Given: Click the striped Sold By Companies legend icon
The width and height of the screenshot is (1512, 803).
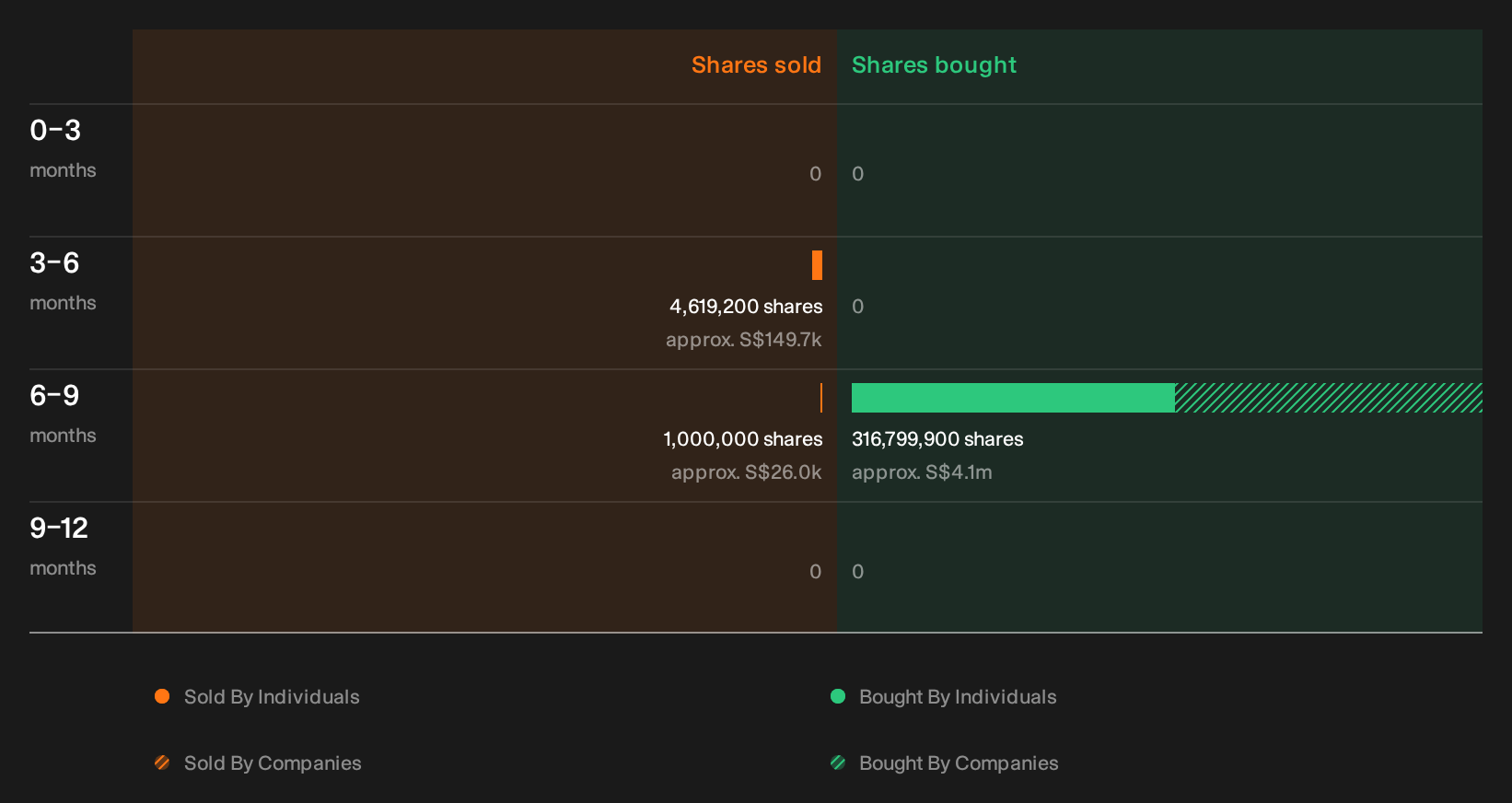Looking at the screenshot, I should pyautogui.click(x=162, y=762).
